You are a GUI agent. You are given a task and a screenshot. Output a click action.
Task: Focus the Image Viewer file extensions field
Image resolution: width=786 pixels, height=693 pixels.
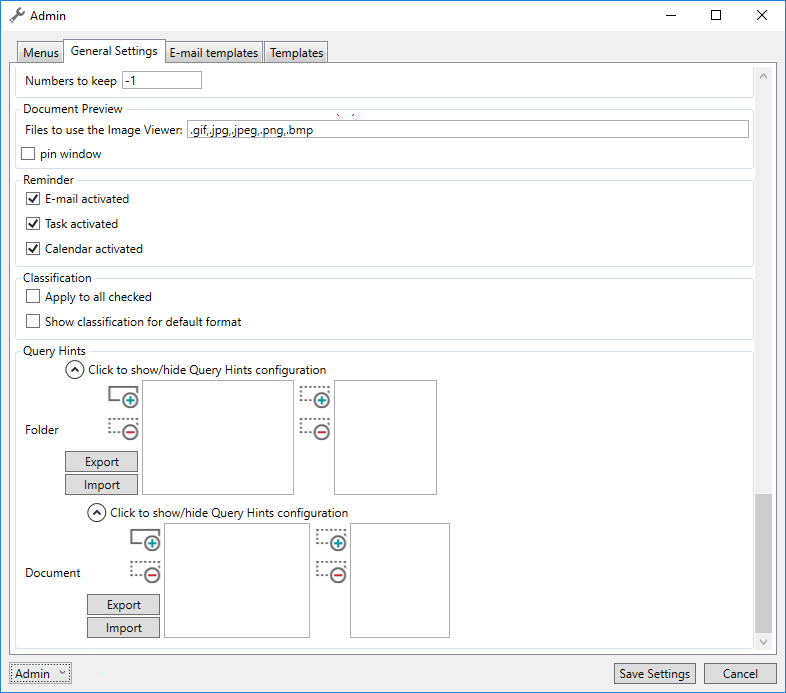(x=467, y=129)
